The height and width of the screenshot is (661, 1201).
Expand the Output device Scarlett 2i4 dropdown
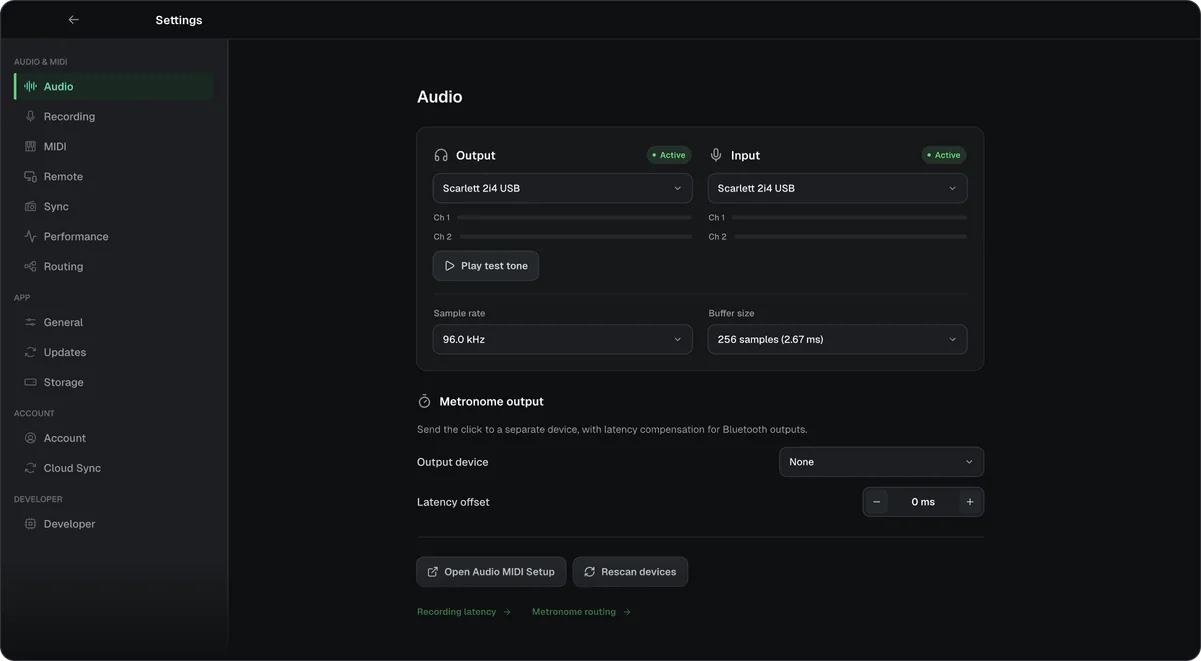562,188
